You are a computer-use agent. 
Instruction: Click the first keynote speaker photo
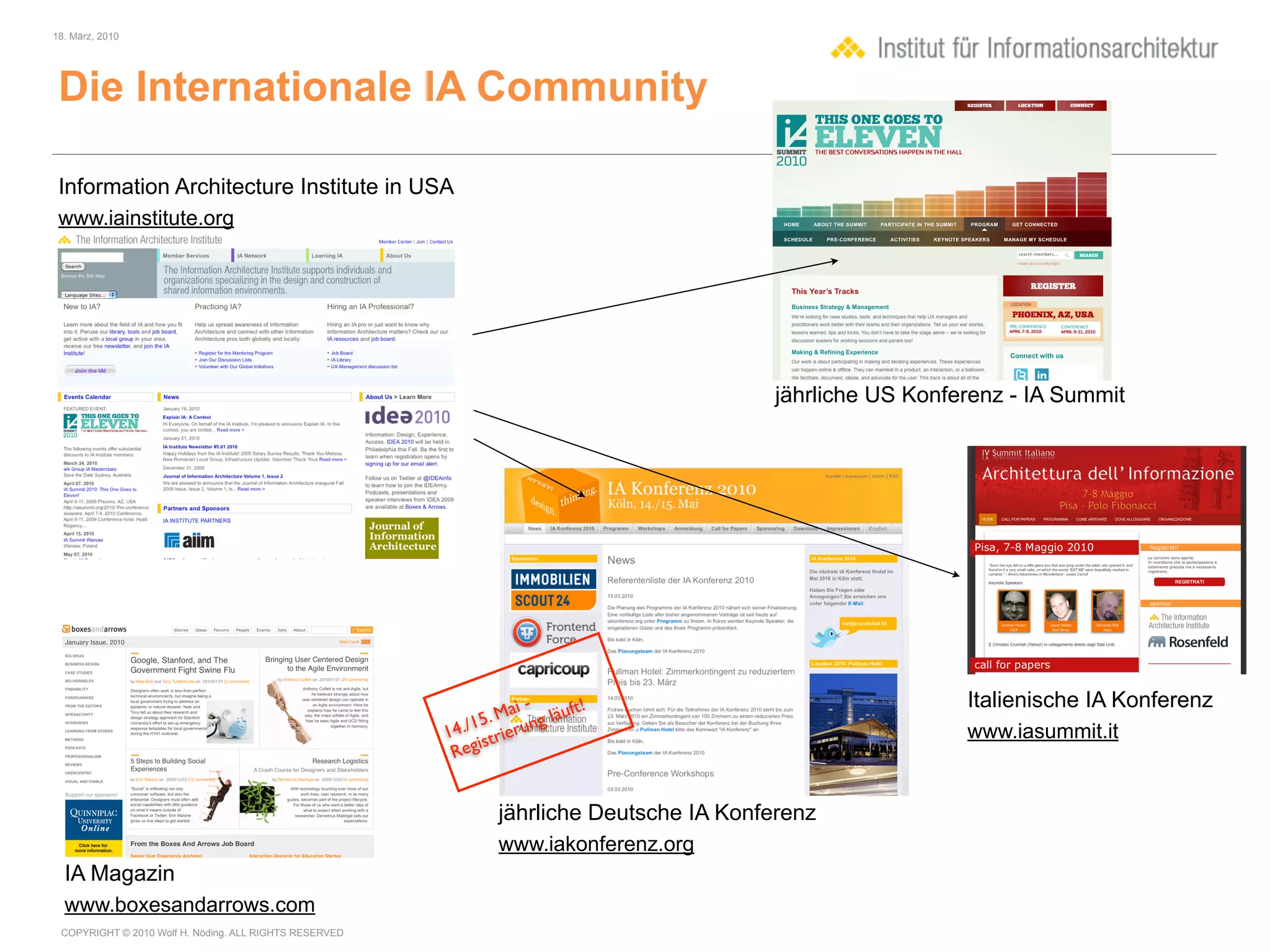tap(1013, 606)
